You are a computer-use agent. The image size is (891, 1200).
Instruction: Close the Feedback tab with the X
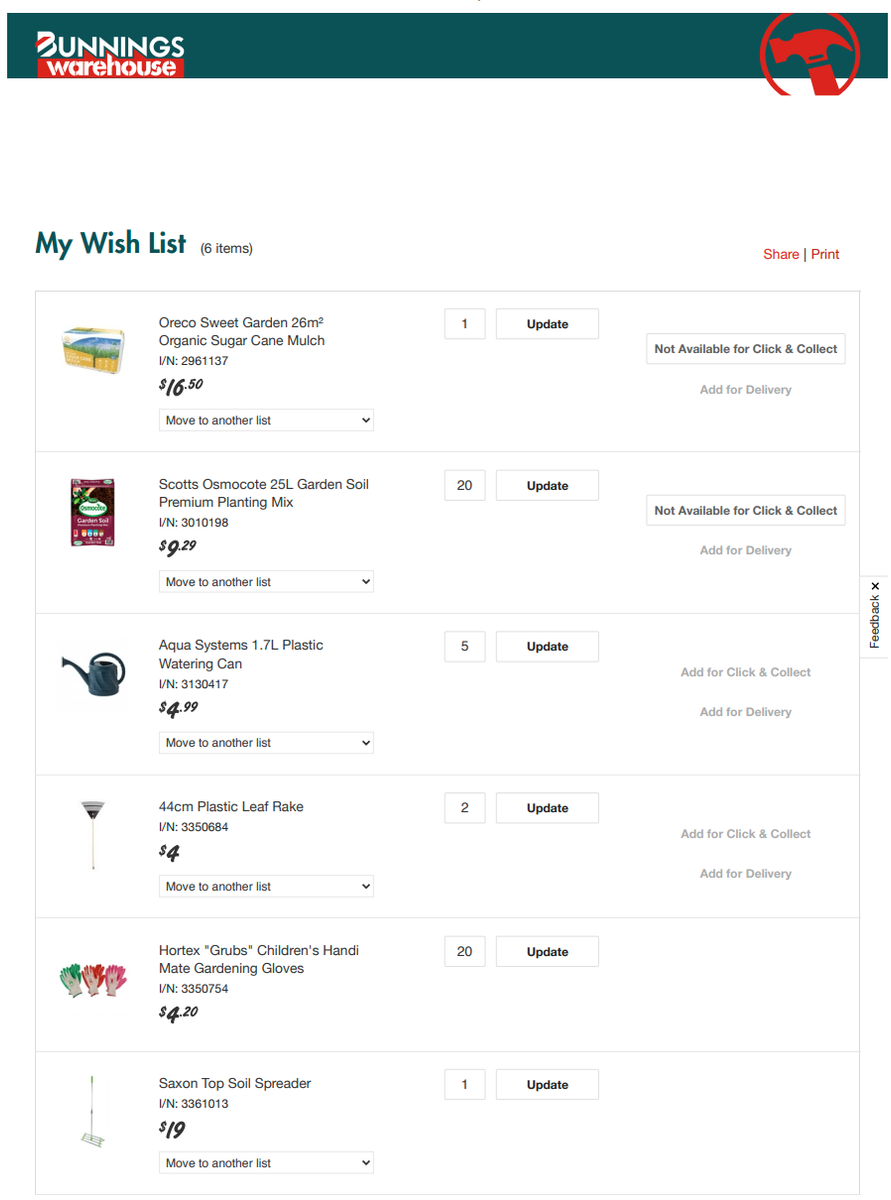875,586
